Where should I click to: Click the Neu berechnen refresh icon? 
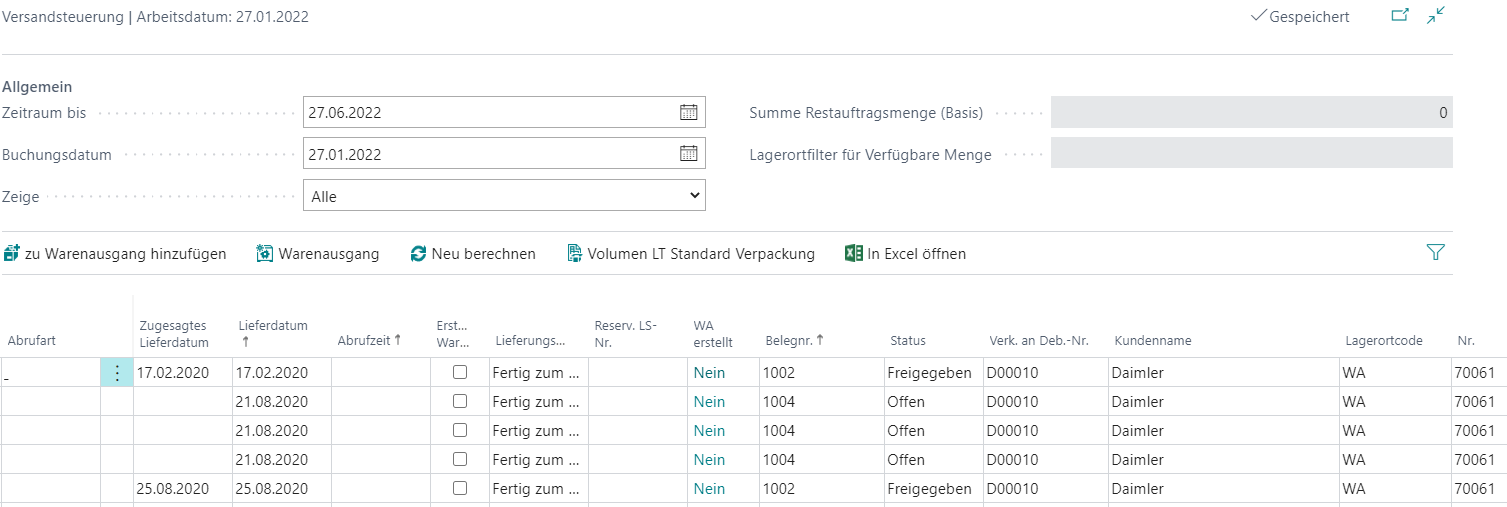pyautogui.click(x=419, y=254)
